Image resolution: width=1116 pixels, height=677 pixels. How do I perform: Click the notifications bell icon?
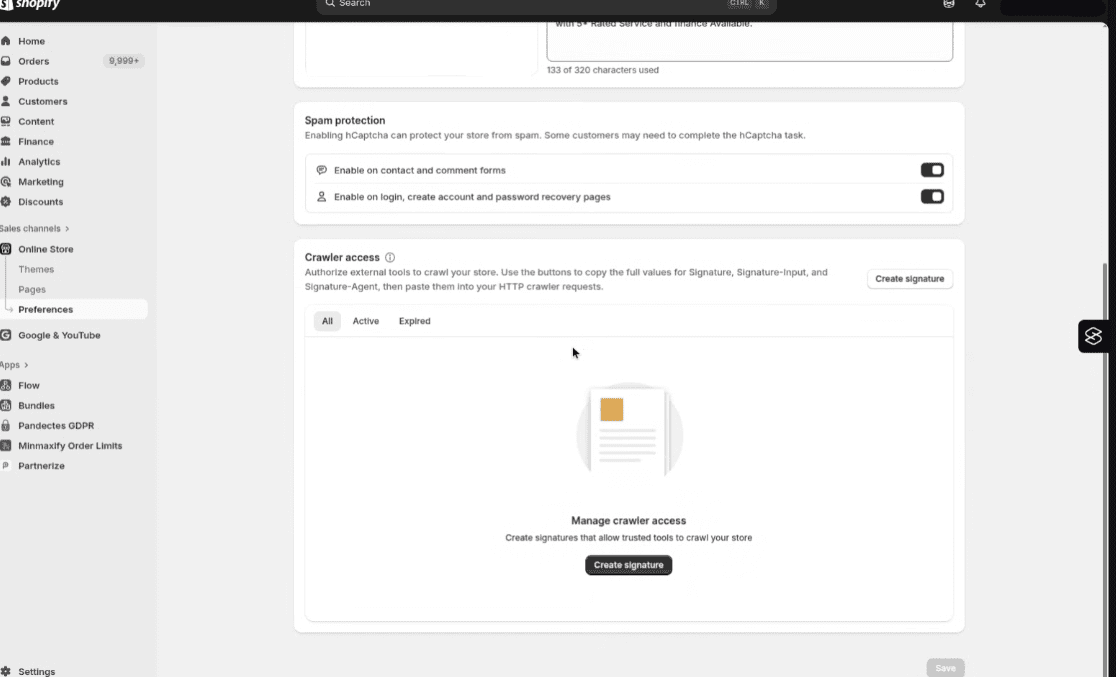click(x=980, y=4)
